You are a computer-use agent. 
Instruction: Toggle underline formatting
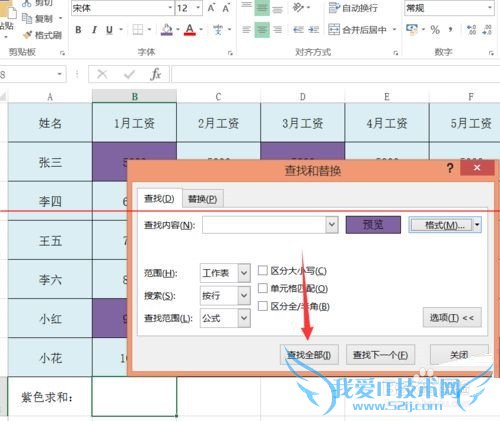(109, 30)
